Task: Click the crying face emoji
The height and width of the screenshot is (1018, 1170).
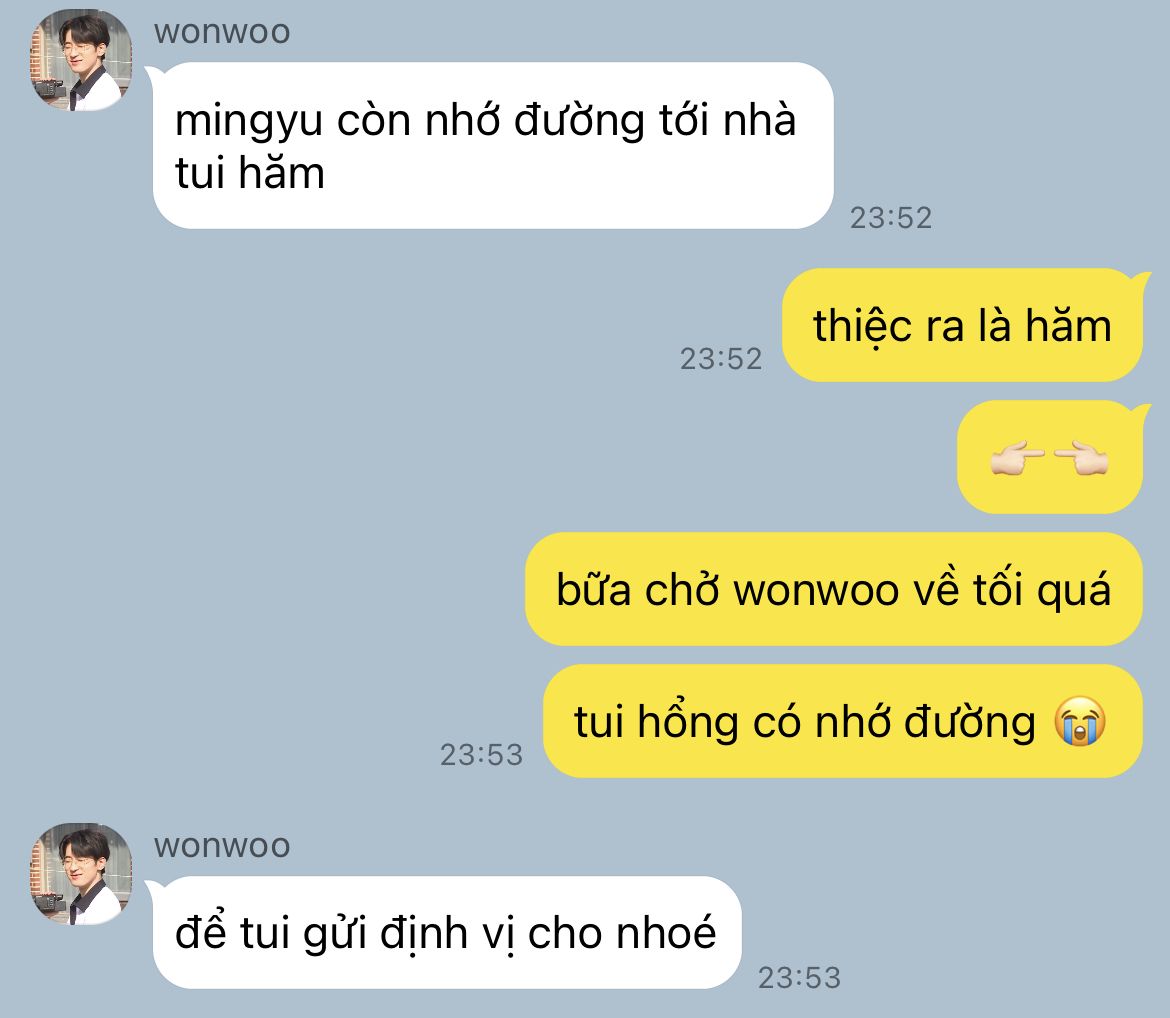Action: click(1080, 721)
